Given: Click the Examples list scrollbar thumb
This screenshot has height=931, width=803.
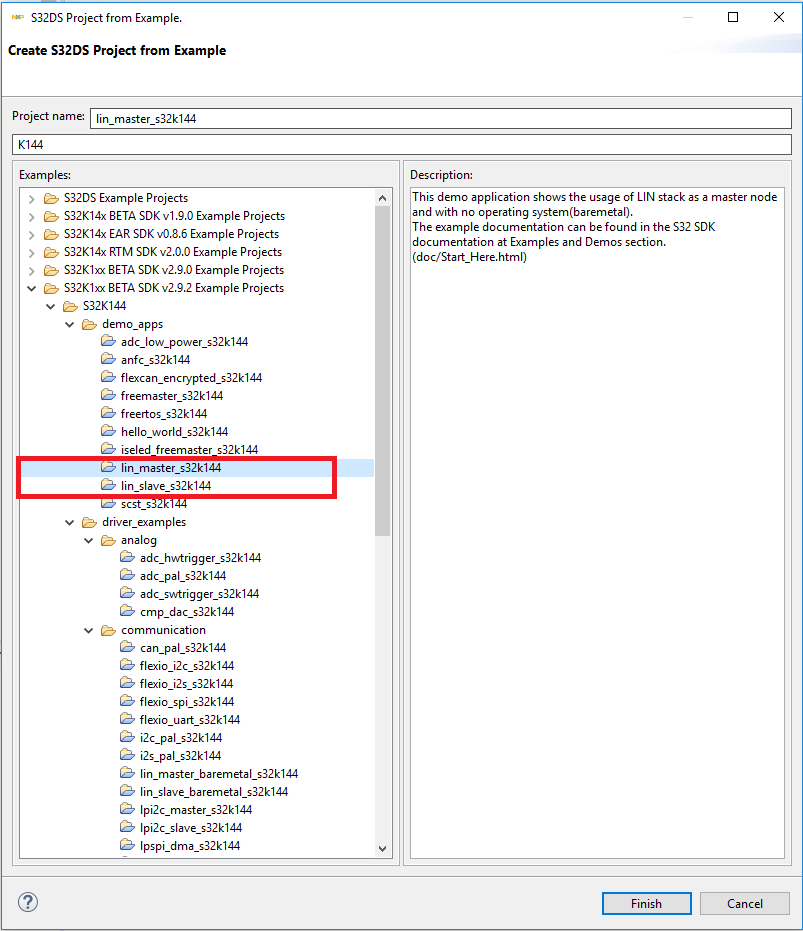Looking at the screenshot, I should (382, 370).
